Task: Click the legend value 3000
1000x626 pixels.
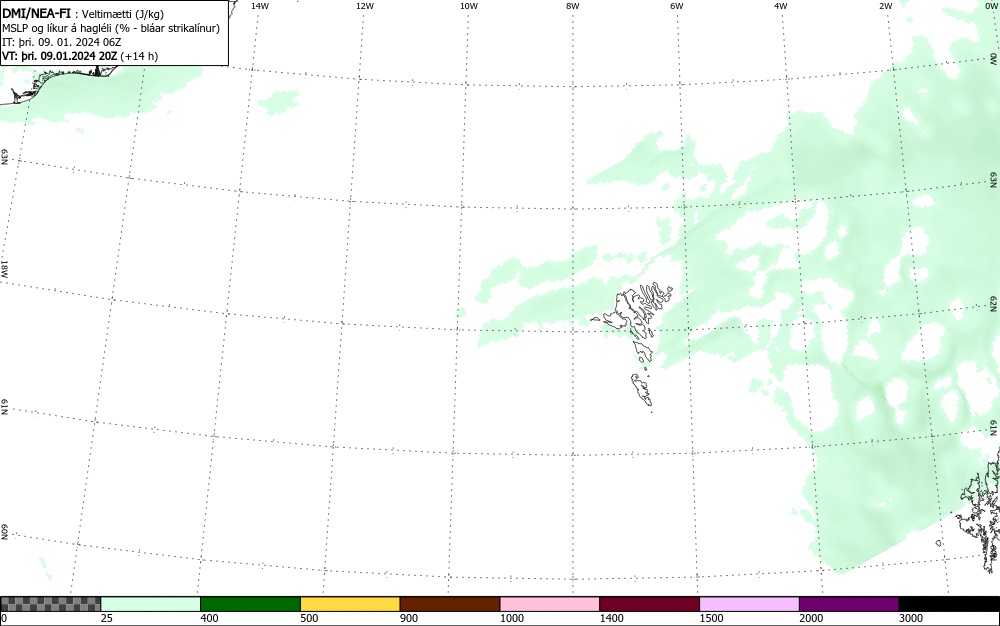Action: 911,618
